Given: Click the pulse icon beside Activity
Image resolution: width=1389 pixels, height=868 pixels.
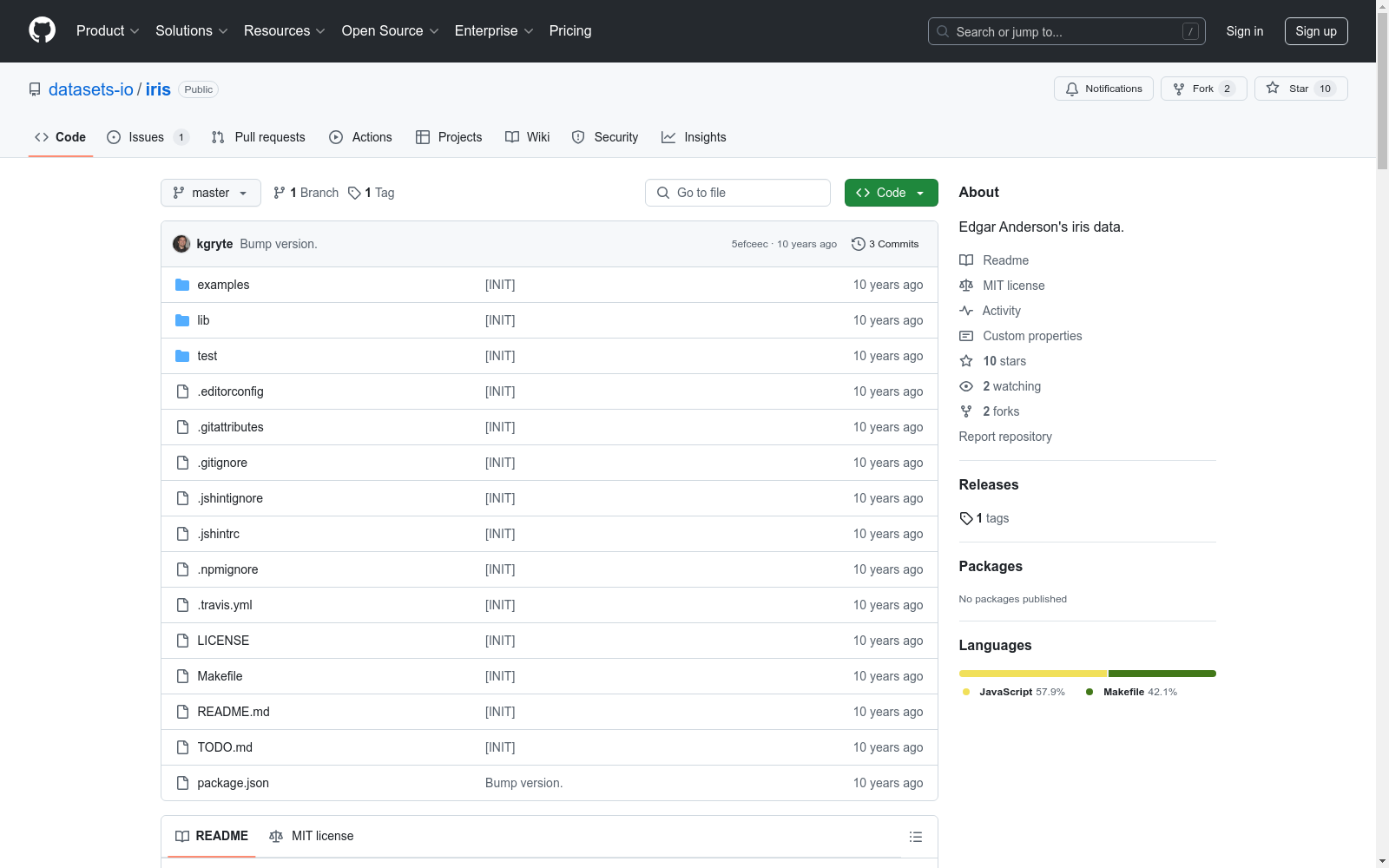Looking at the screenshot, I should (x=966, y=311).
